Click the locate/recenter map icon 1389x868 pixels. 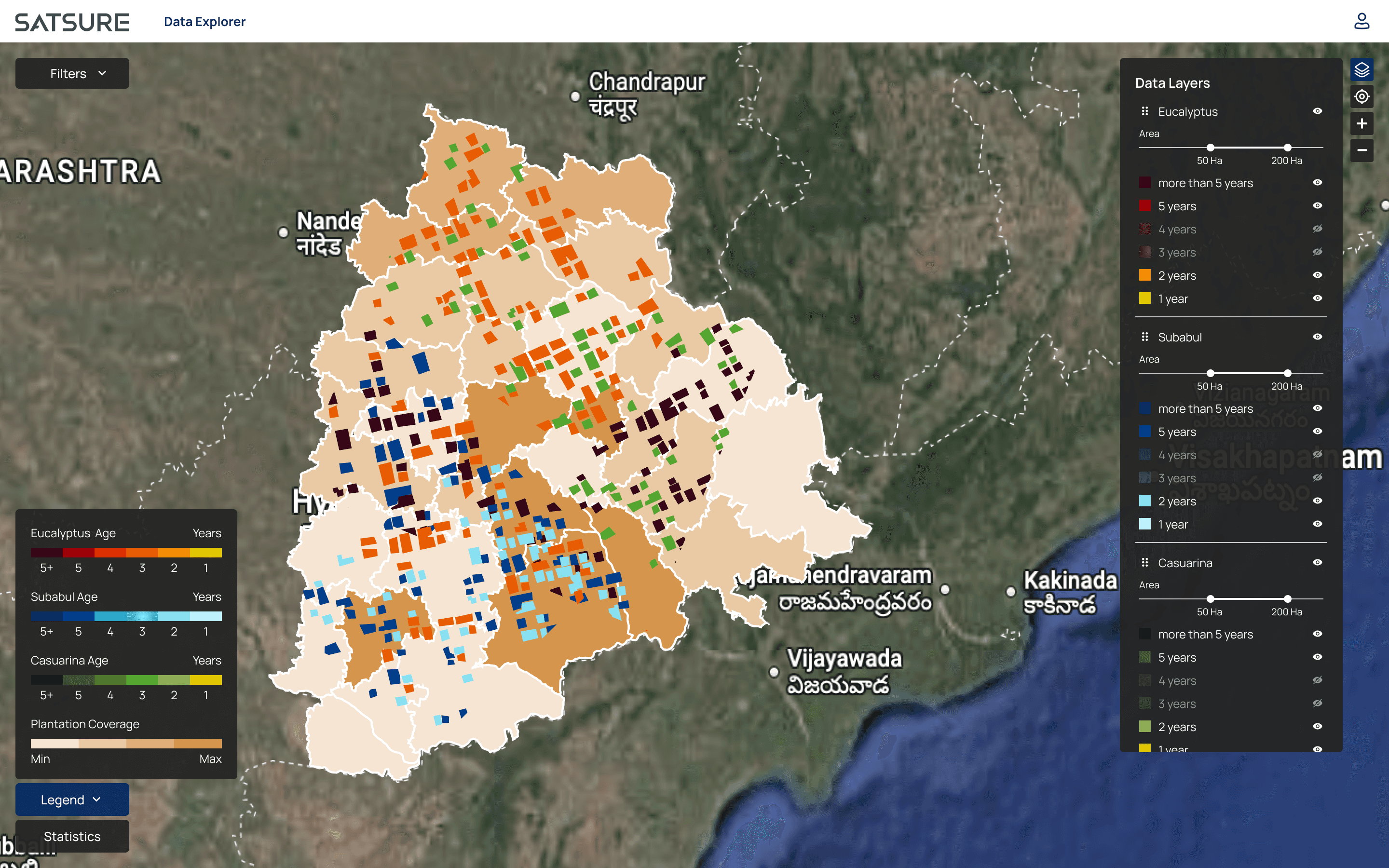pos(1362,96)
